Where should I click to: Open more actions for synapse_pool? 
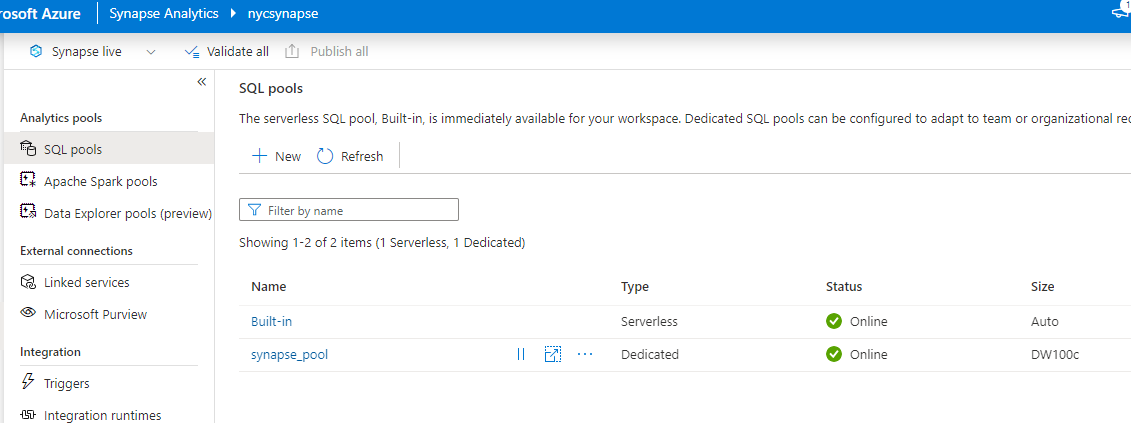[x=585, y=354]
